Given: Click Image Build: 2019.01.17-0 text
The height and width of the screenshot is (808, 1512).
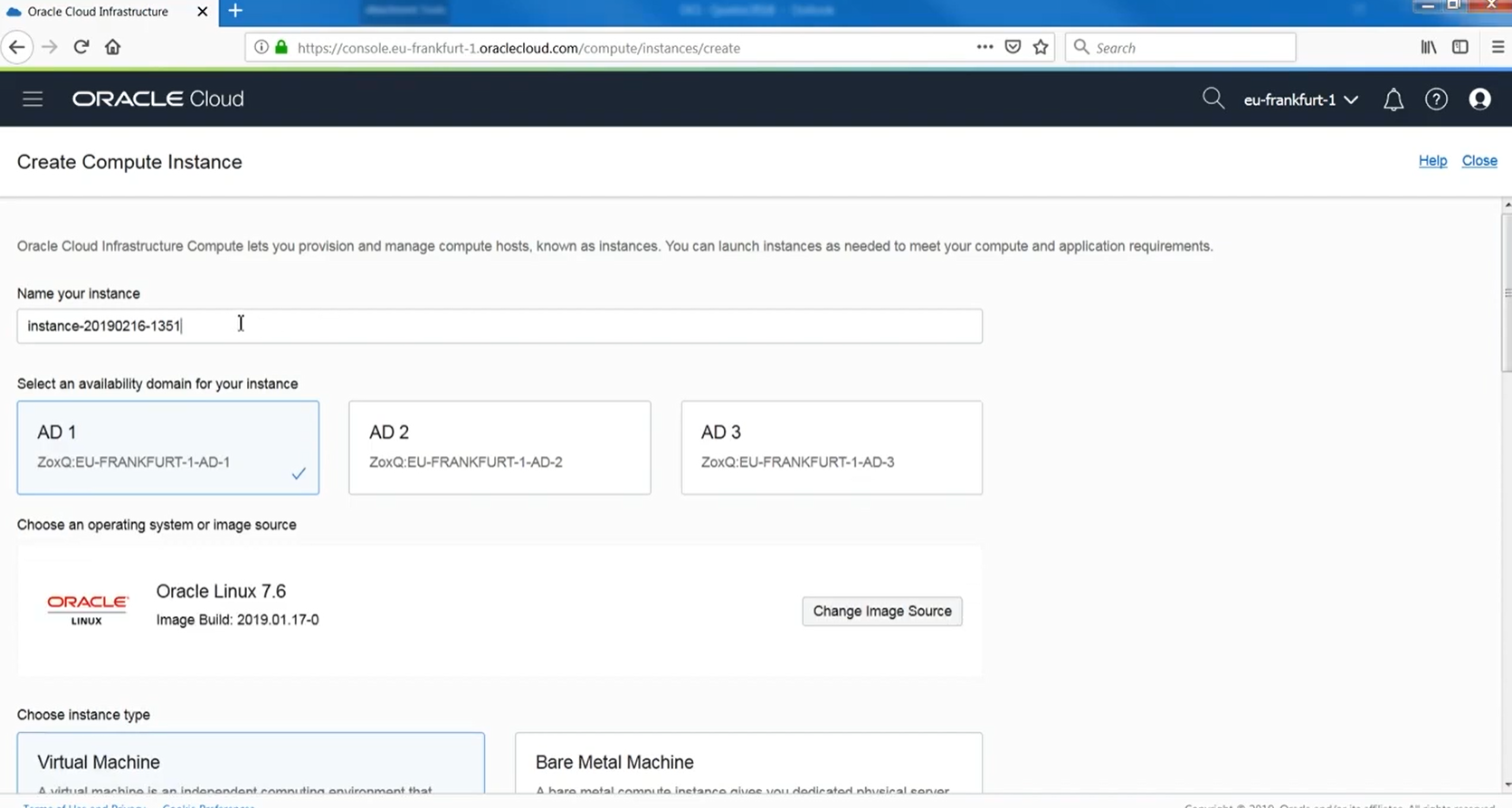Looking at the screenshot, I should 237,620.
